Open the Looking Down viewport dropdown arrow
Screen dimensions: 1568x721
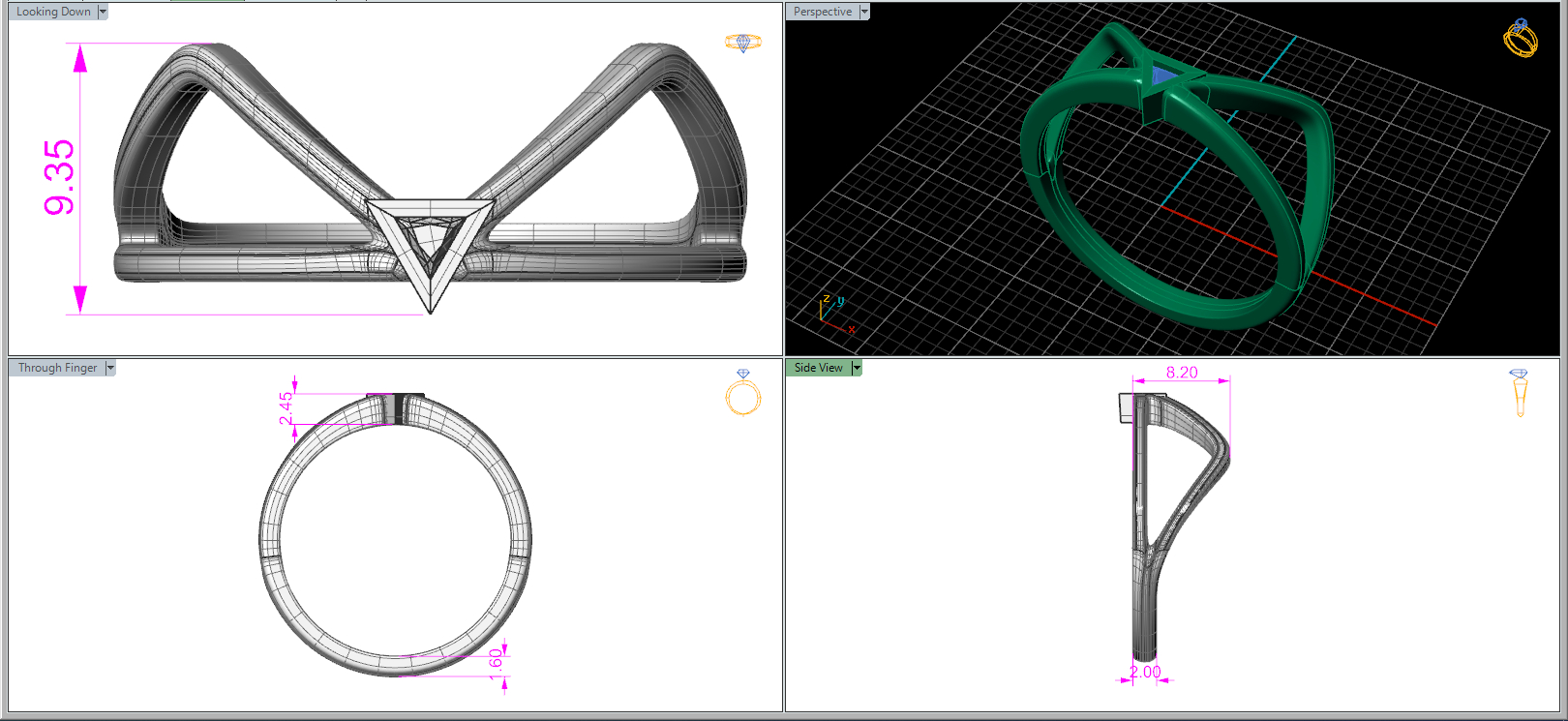(x=103, y=12)
